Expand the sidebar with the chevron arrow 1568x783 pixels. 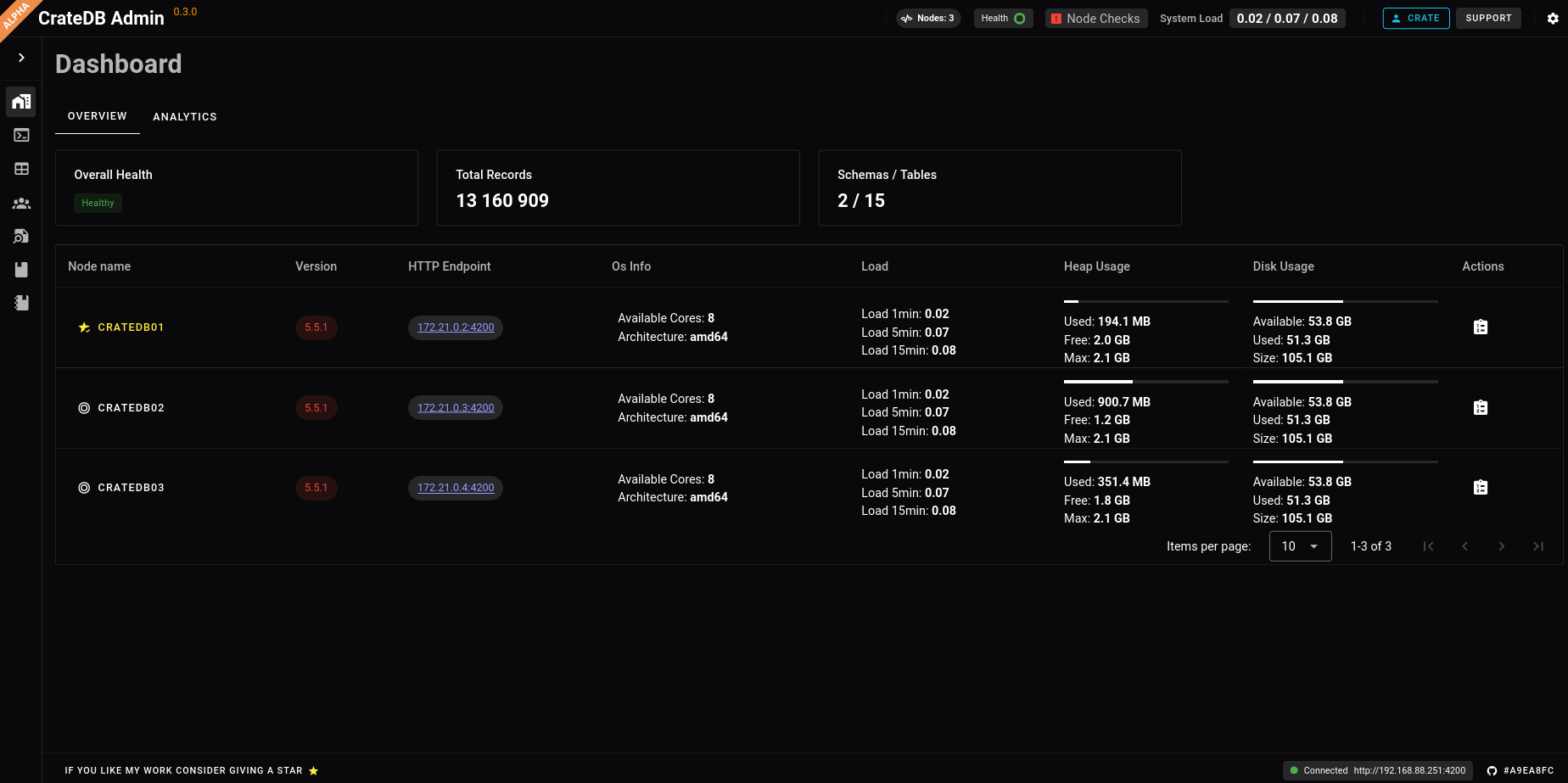[x=21, y=58]
